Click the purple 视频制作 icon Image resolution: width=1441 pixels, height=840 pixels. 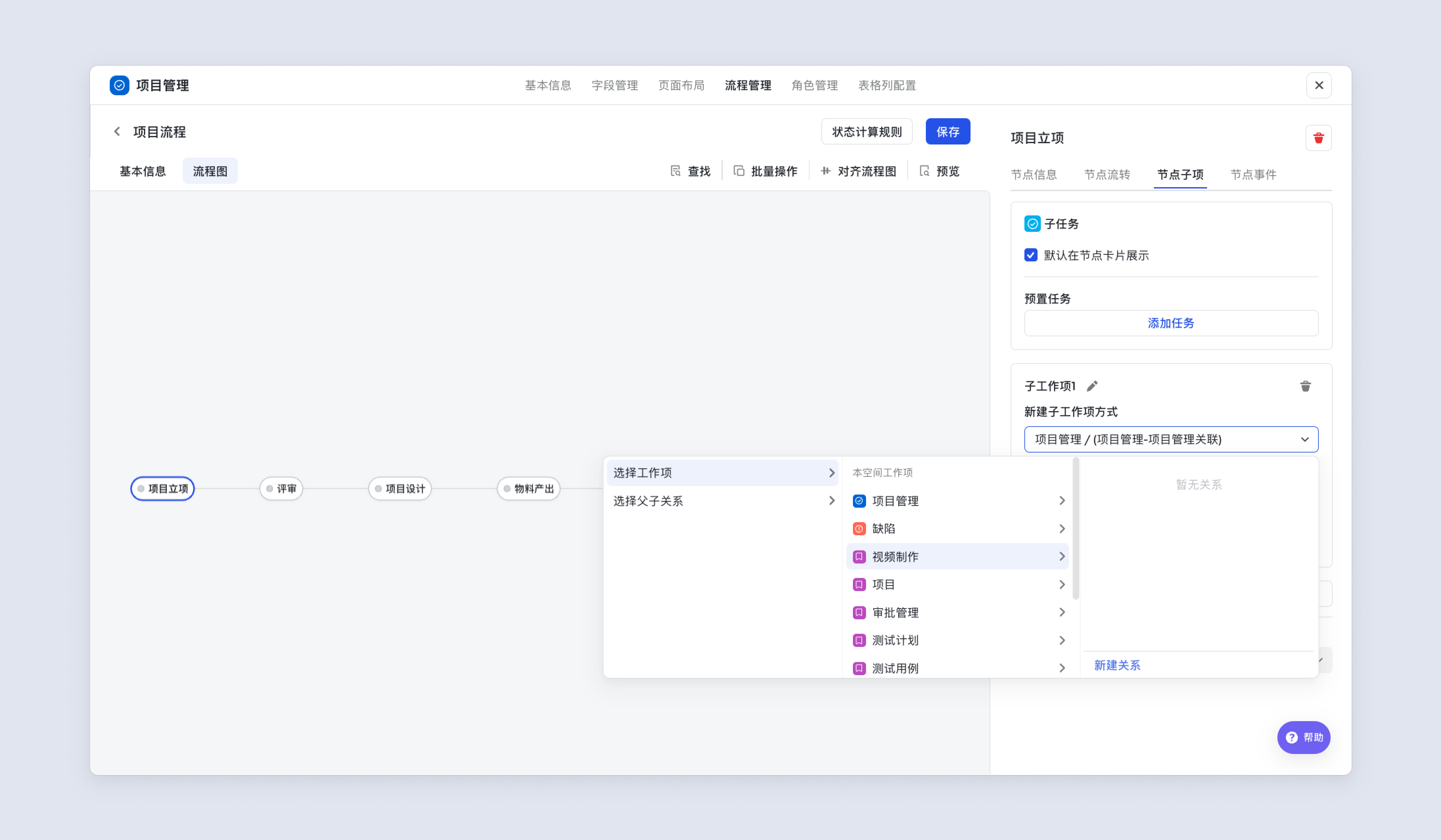[x=859, y=557]
